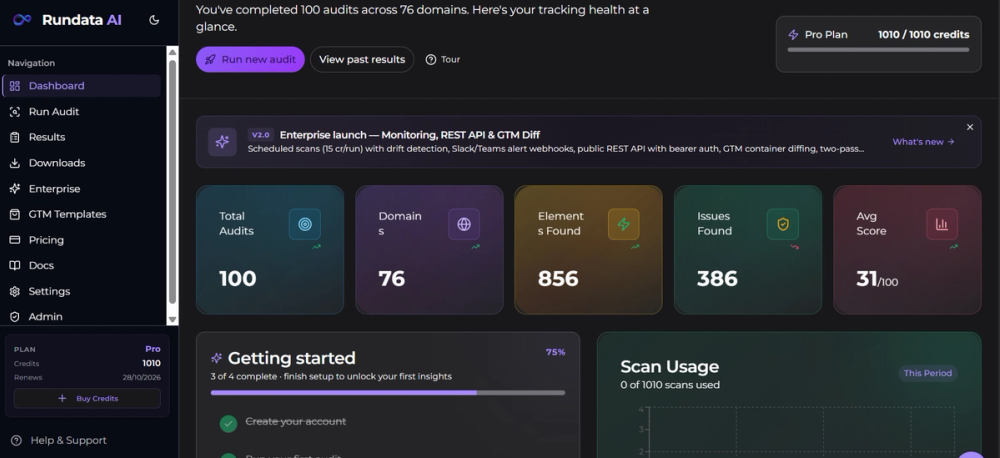Click the Issues Found shield icon
The width and height of the screenshot is (1000, 458).
coord(783,224)
